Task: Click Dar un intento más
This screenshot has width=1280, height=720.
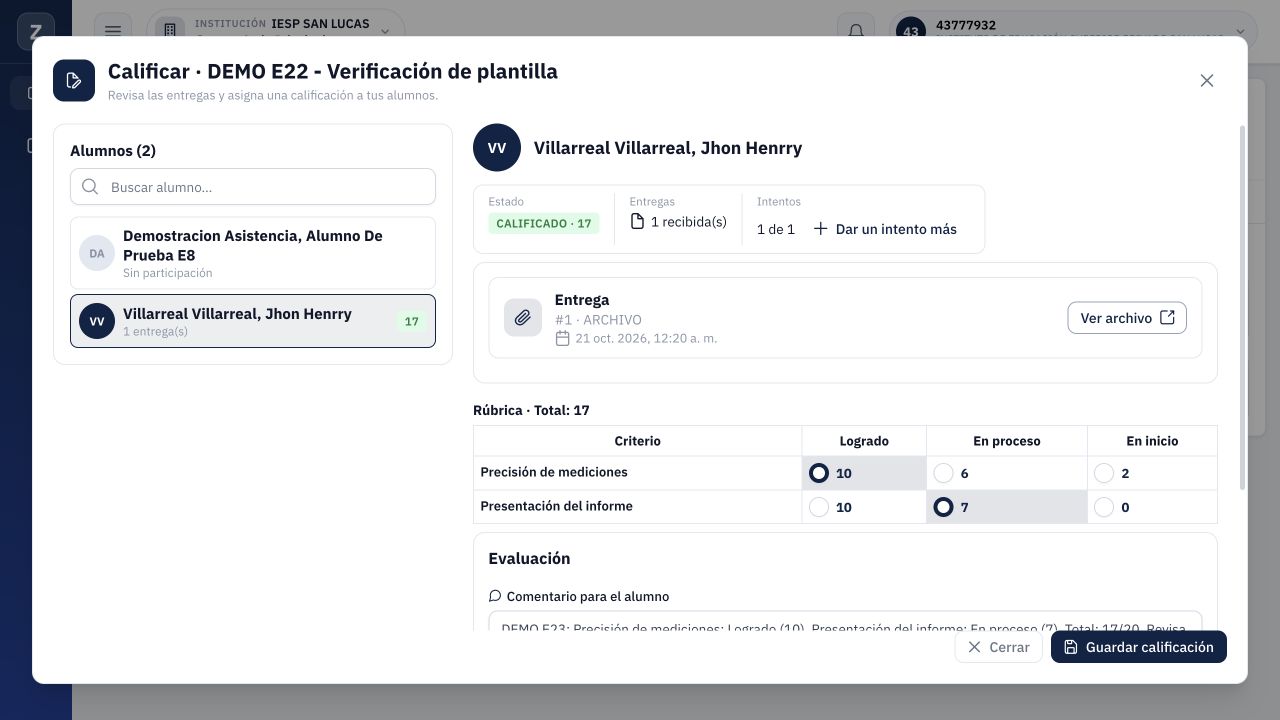Action: pos(884,229)
